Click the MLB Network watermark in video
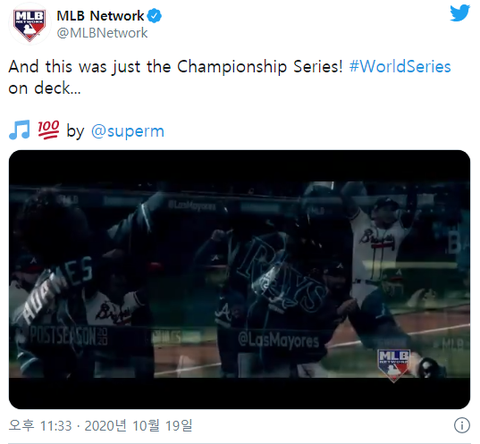The width and height of the screenshot is (480, 444). tap(393, 365)
